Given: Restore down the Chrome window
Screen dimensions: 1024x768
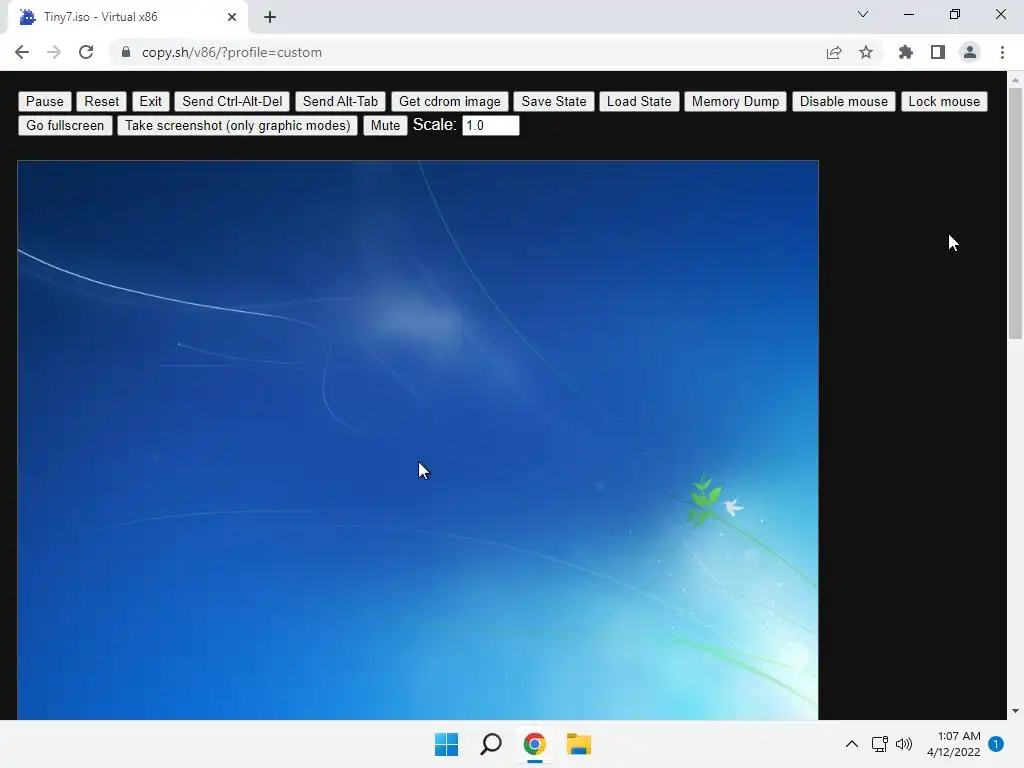Looking at the screenshot, I should 955,14.
